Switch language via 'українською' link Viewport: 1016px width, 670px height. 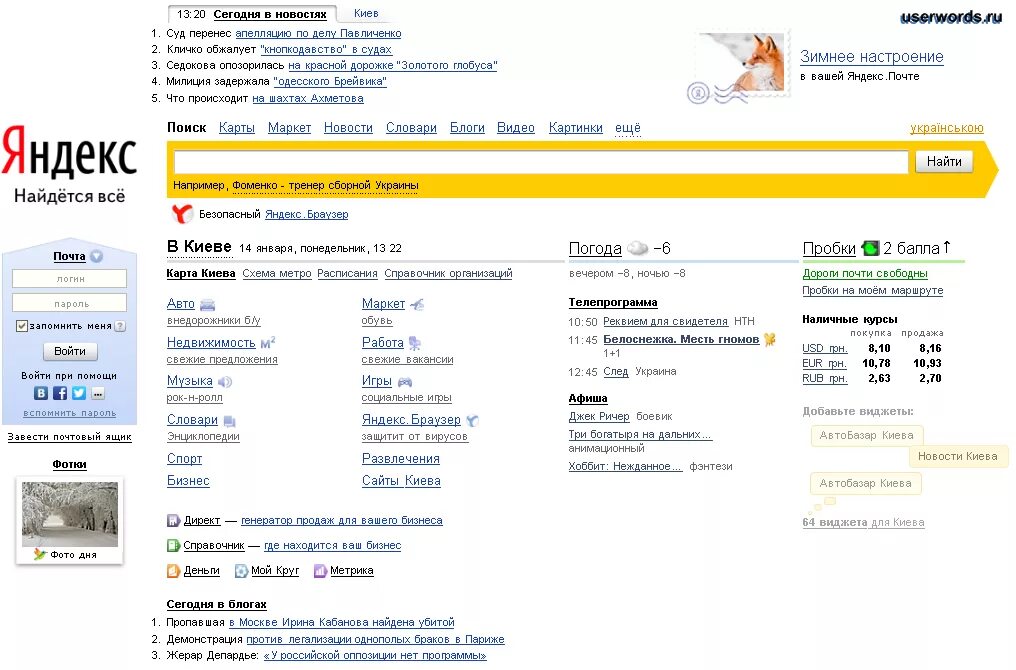click(x=947, y=128)
